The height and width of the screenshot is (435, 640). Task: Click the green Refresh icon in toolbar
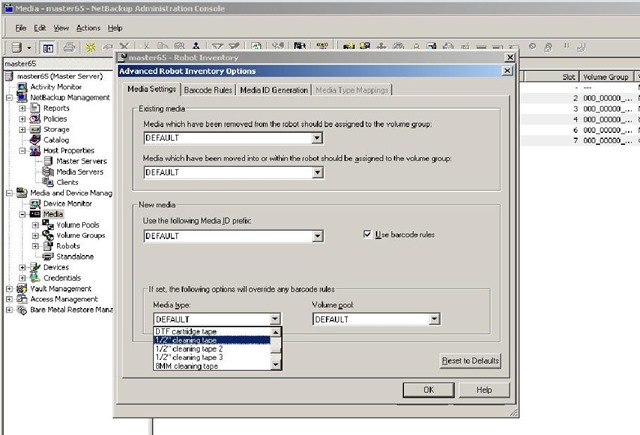point(256,47)
